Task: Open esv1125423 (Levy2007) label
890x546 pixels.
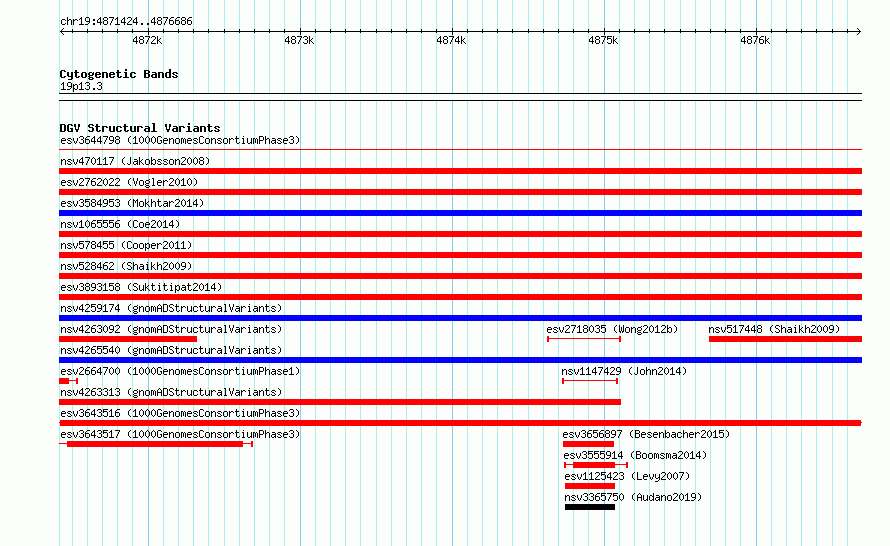Action: coord(627,476)
